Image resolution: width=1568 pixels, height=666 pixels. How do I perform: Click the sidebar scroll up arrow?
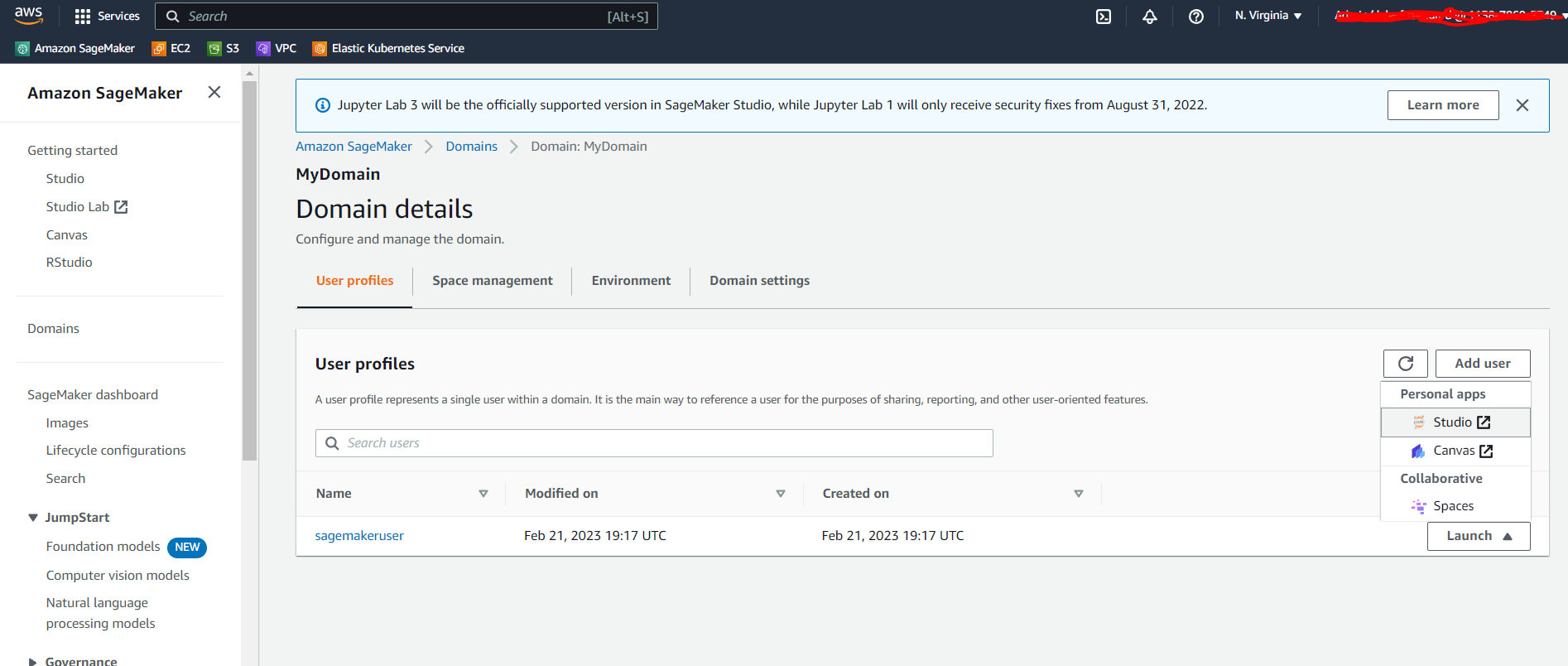pos(250,74)
